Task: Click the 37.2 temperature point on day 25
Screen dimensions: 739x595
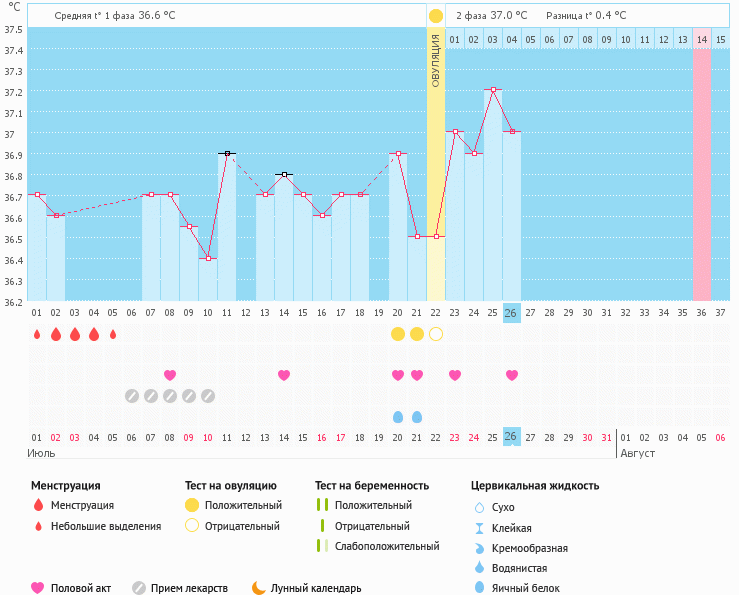Action: tap(493, 90)
